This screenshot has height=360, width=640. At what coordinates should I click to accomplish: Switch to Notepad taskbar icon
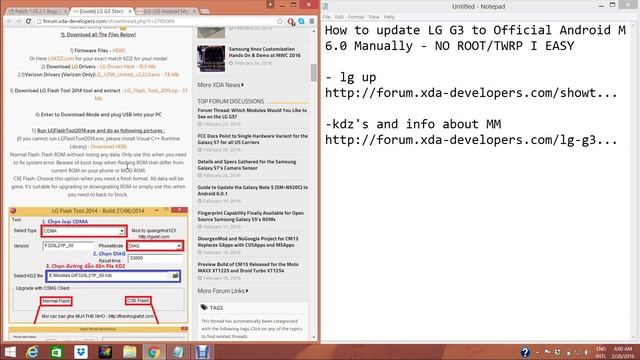click(x=178, y=352)
